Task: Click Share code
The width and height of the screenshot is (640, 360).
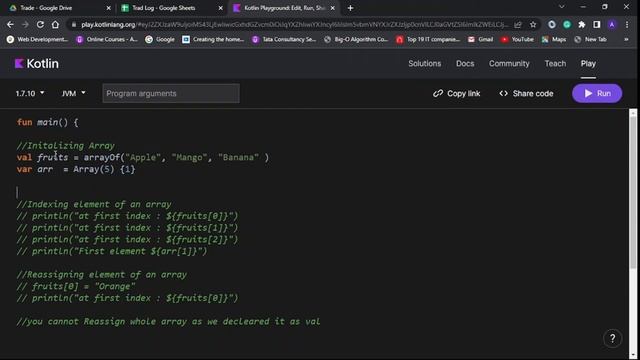Action: point(526,93)
